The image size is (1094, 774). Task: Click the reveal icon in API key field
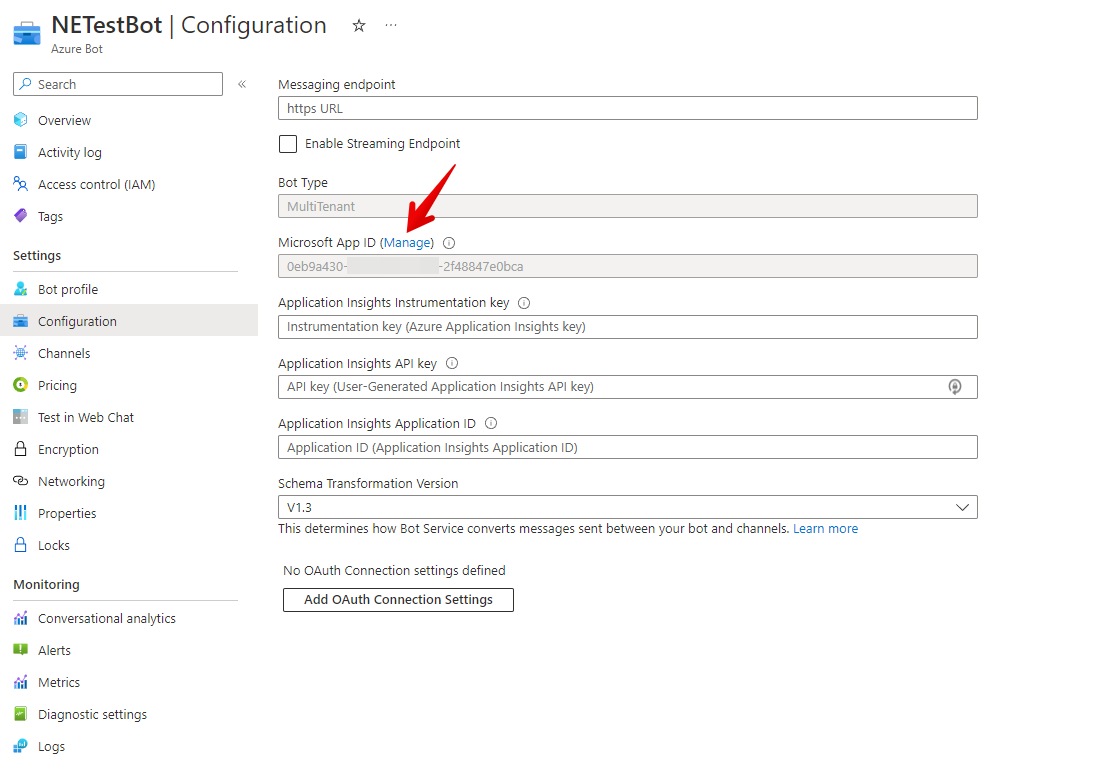tap(954, 387)
